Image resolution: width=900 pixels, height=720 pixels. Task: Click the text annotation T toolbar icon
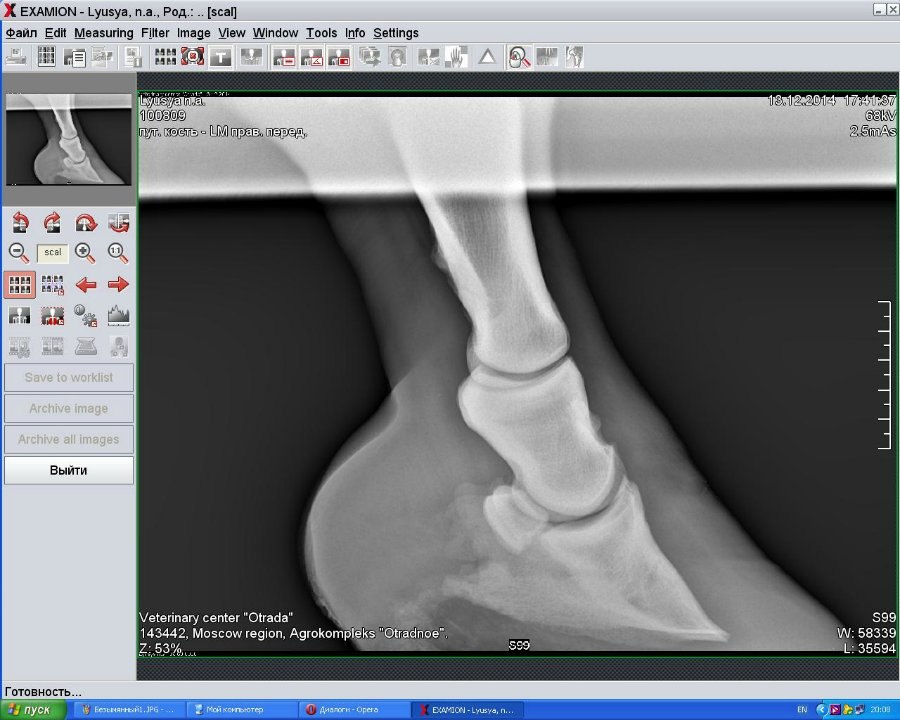tap(221, 57)
